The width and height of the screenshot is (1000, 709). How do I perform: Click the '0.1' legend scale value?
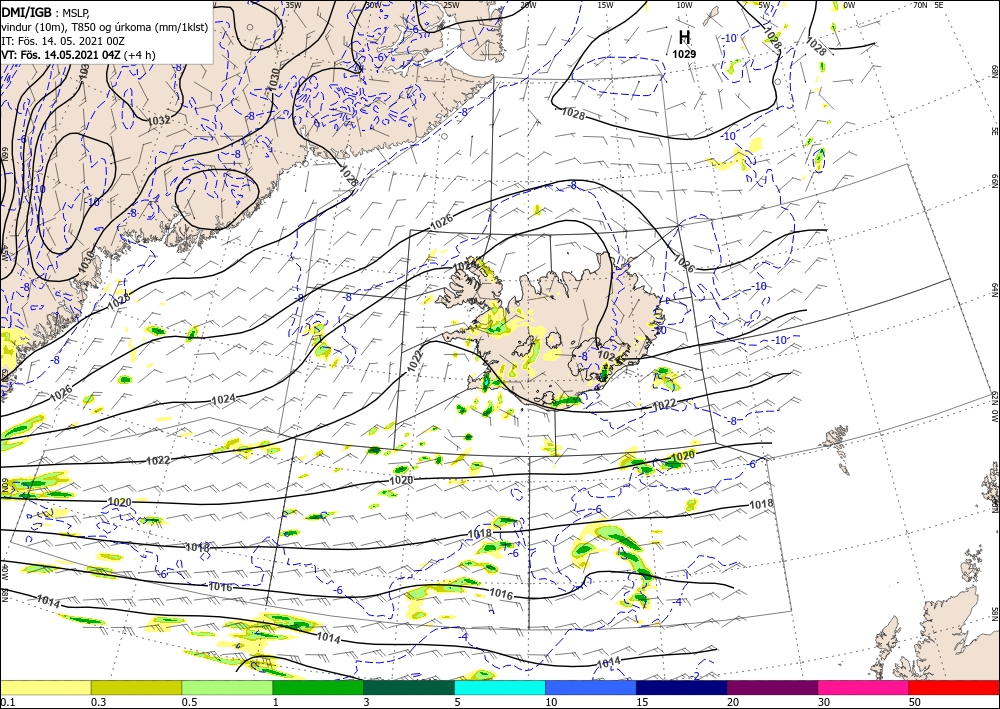[7, 702]
